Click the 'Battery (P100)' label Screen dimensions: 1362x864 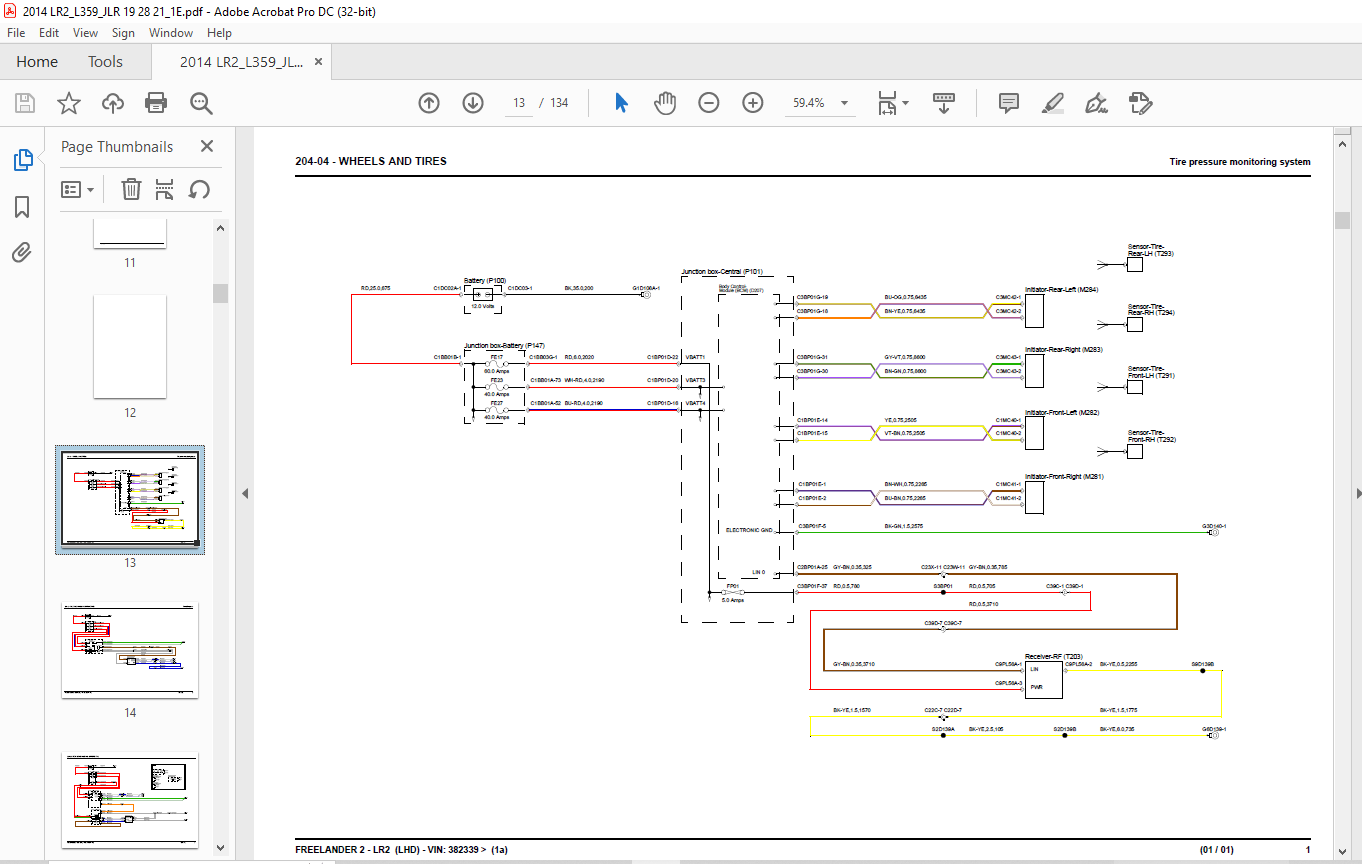click(485, 281)
